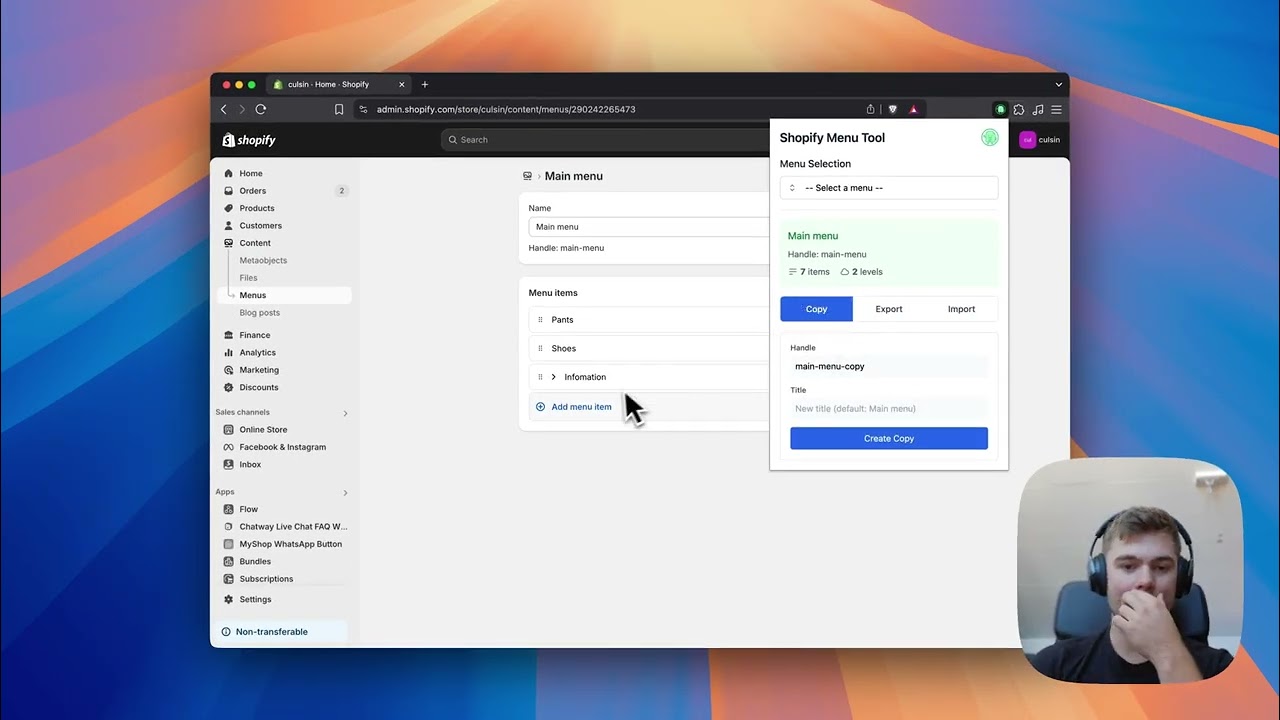Click the Home icon in the sidebar
The width and height of the screenshot is (1280, 720).
coord(228,173)
